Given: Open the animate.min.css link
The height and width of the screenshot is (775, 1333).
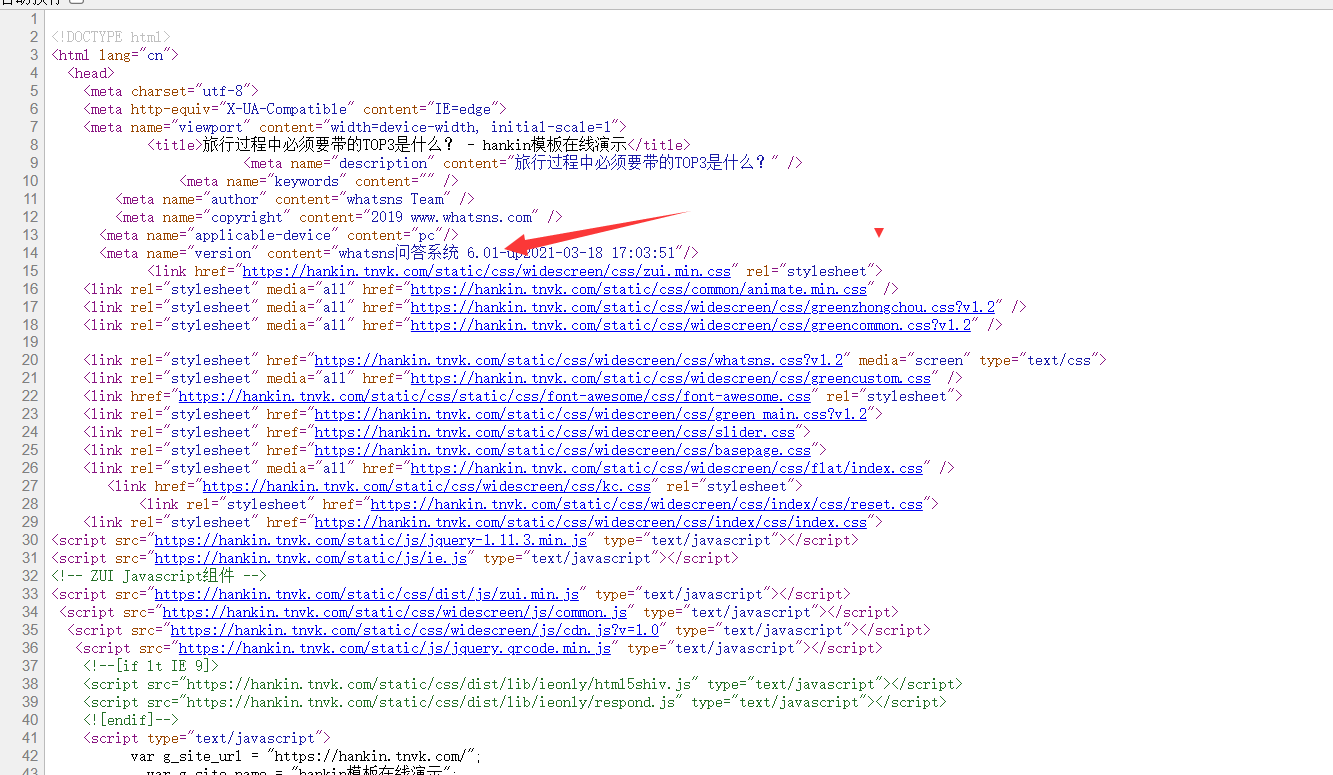Looking at the screenshot, I should 638,289.
